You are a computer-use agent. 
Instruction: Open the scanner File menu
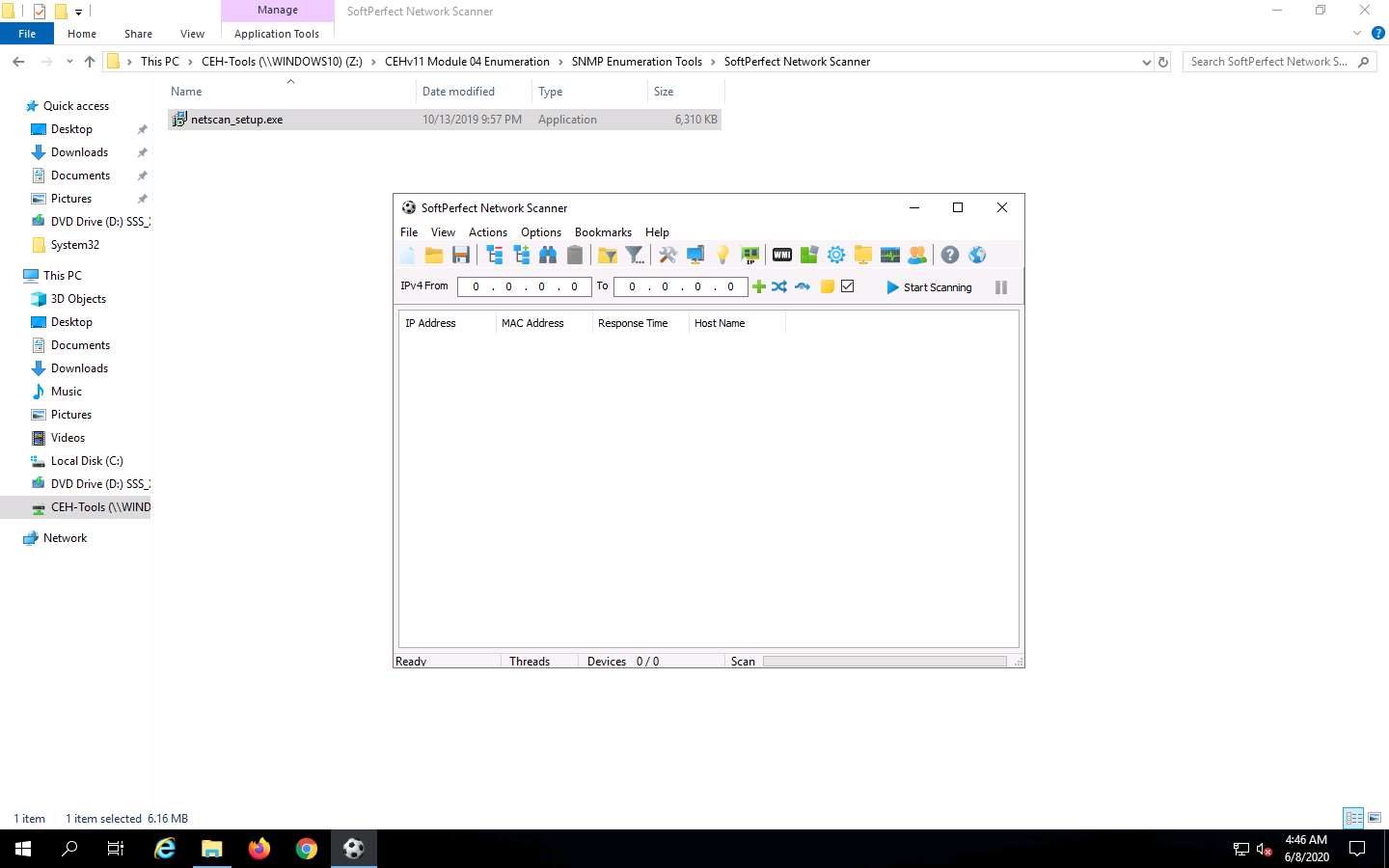click(x=409, y=232)
